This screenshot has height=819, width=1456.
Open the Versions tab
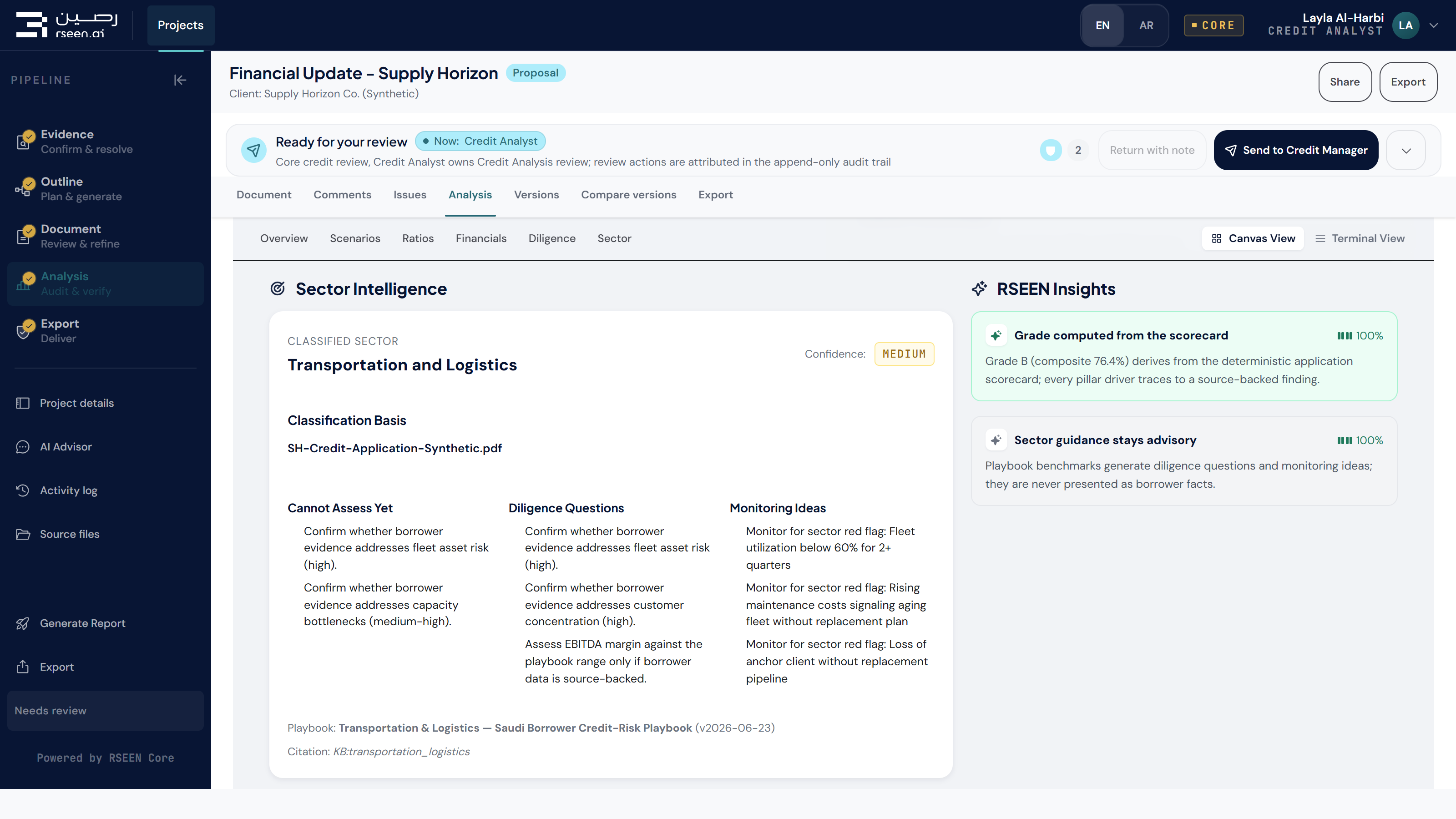[x=536, y=194]
